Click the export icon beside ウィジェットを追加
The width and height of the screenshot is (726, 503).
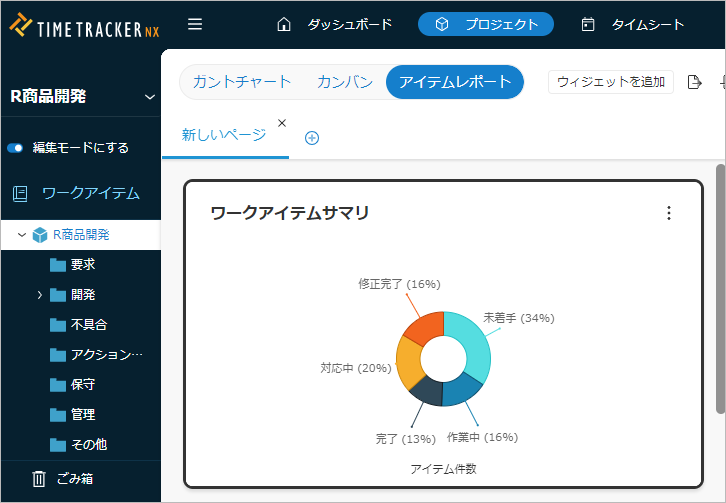tap(696, 82)
